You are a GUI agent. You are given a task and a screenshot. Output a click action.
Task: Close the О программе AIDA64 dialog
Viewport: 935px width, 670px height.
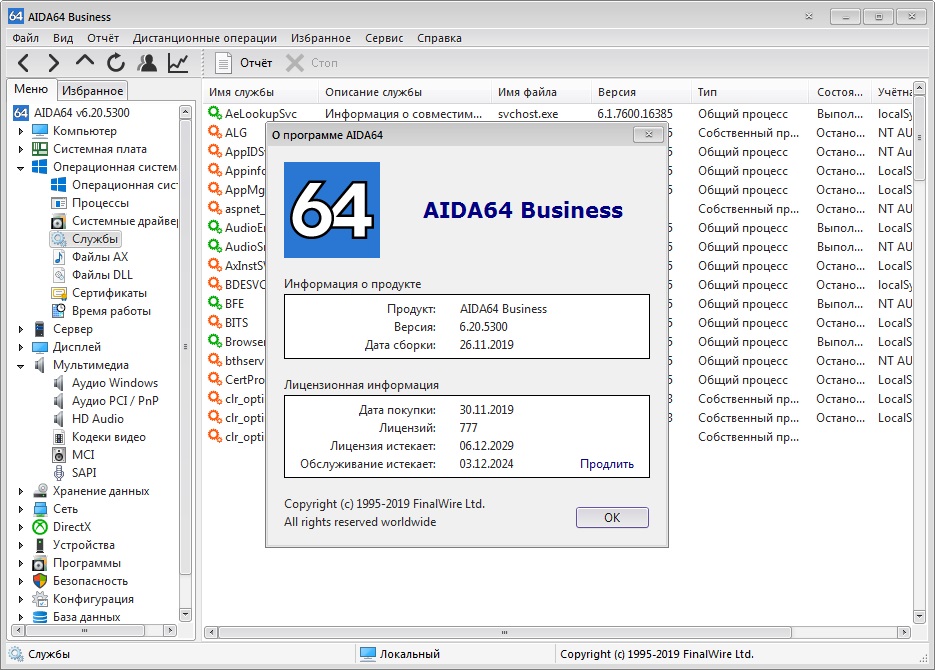tap(648, 135)
